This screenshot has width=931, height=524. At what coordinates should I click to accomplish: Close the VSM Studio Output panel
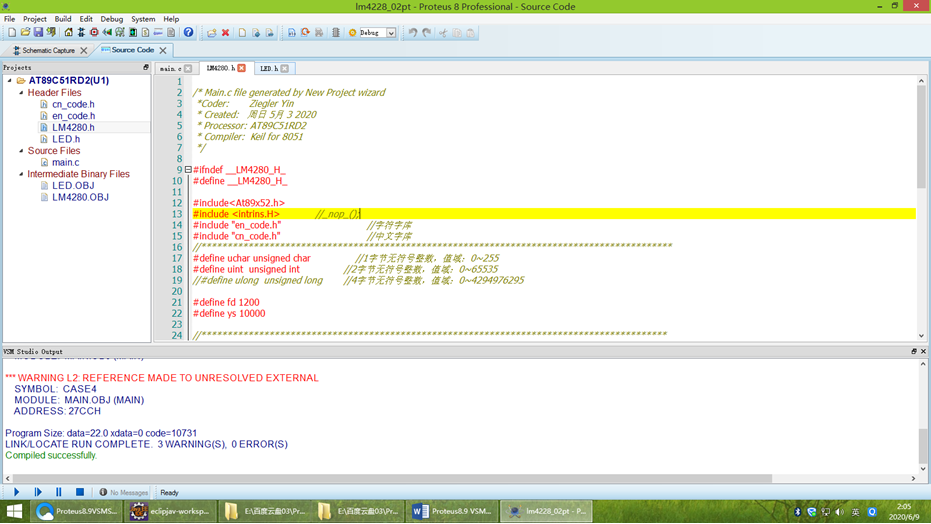[923, 351]
